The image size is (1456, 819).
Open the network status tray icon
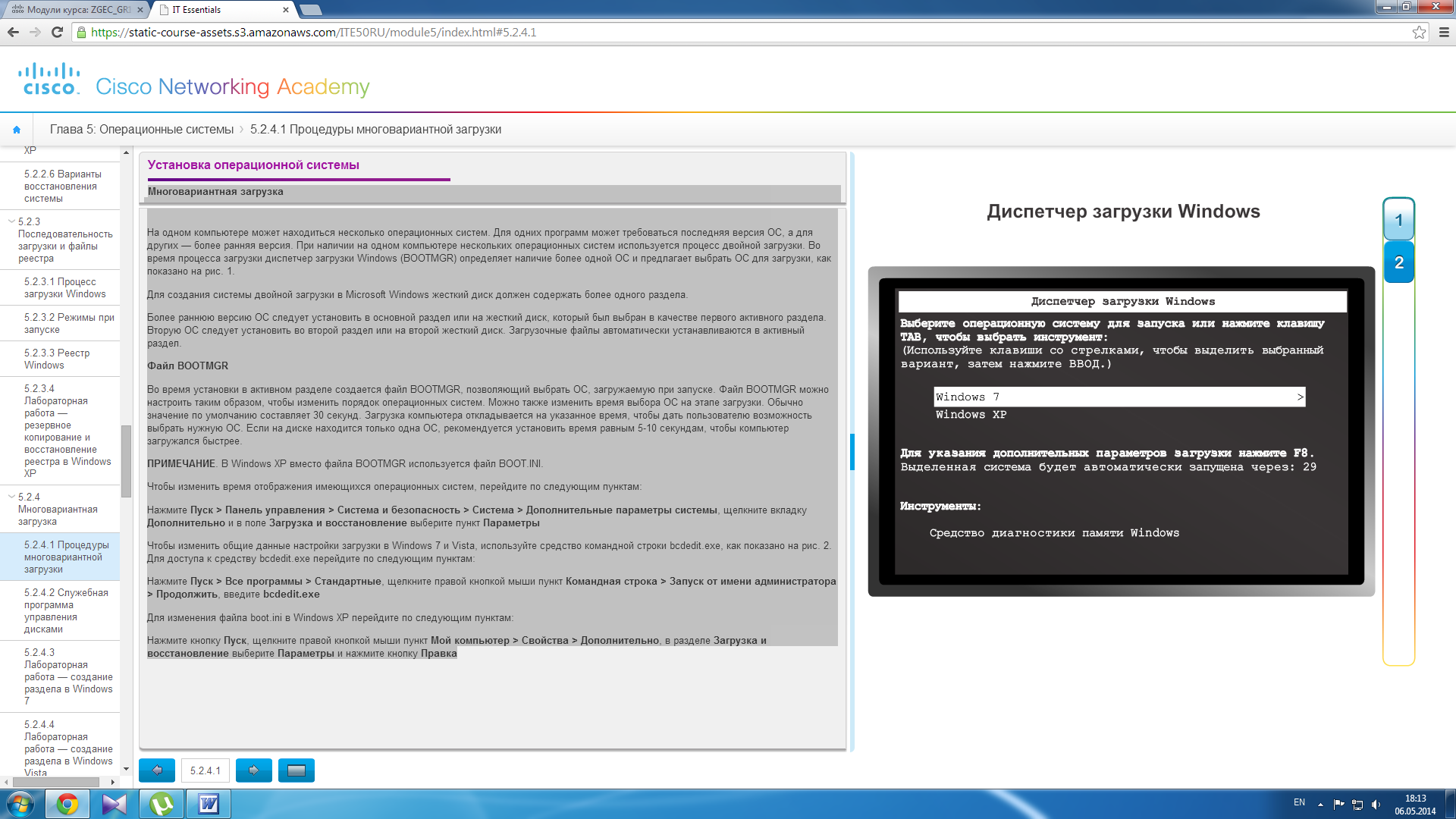pyautogui.click(x=1357, y=805)
